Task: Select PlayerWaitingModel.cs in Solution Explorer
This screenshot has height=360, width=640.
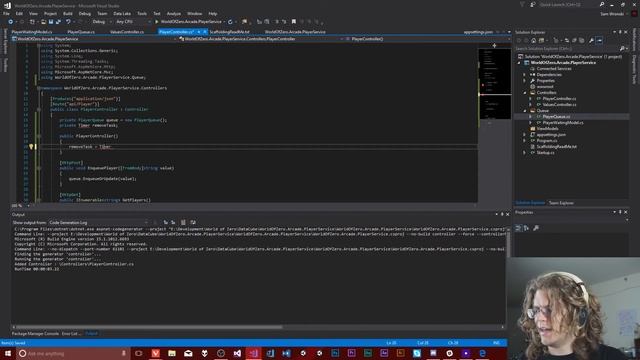Action: coord(563,122)
